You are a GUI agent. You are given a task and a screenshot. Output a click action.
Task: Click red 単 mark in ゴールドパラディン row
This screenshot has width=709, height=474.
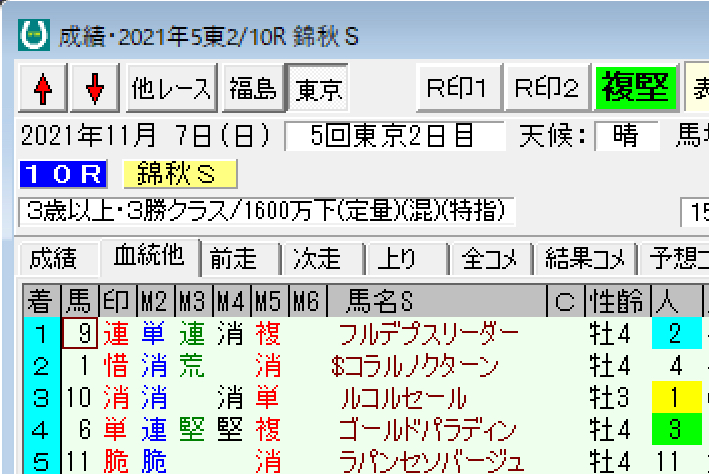[116, 429]
